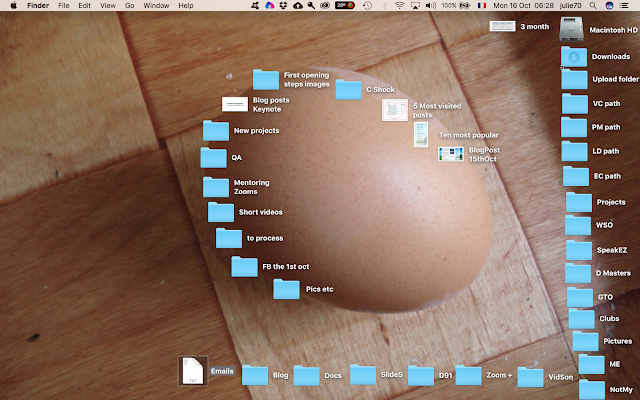Select the D91 folder
640x400 pixels.
point(421,375)
